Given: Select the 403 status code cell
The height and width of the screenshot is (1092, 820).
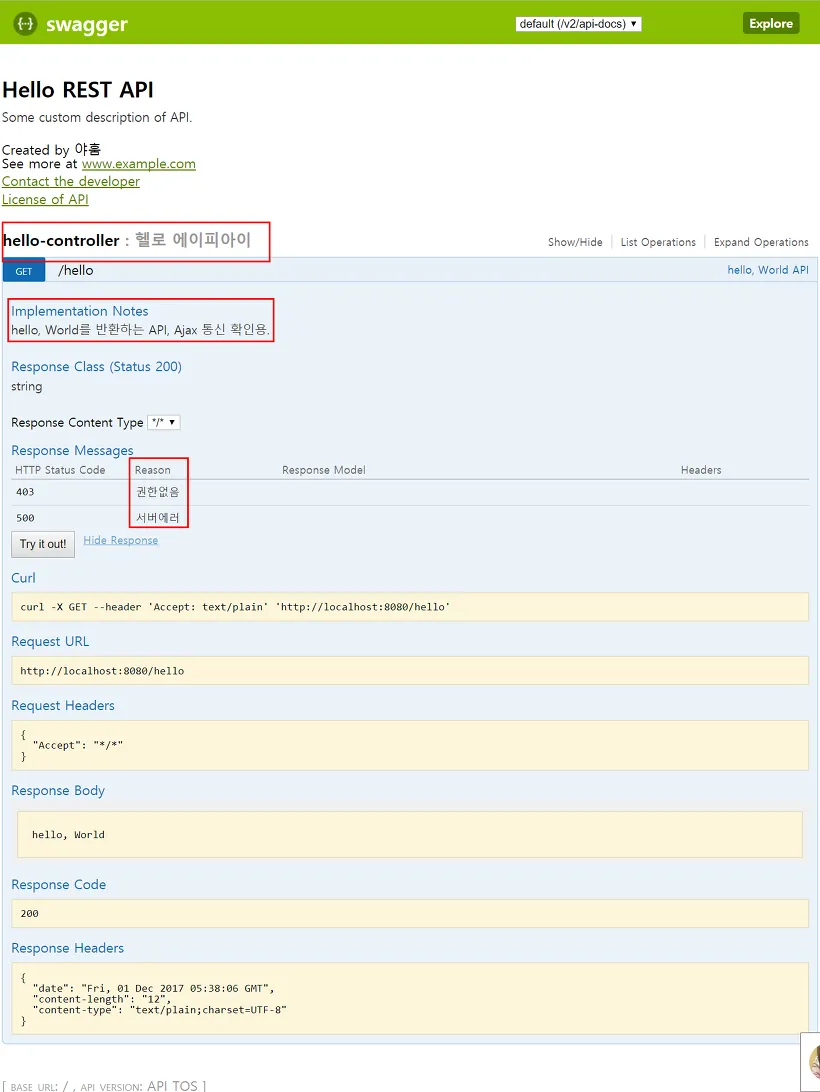Looking at the screenshot, I should [25, 492].
